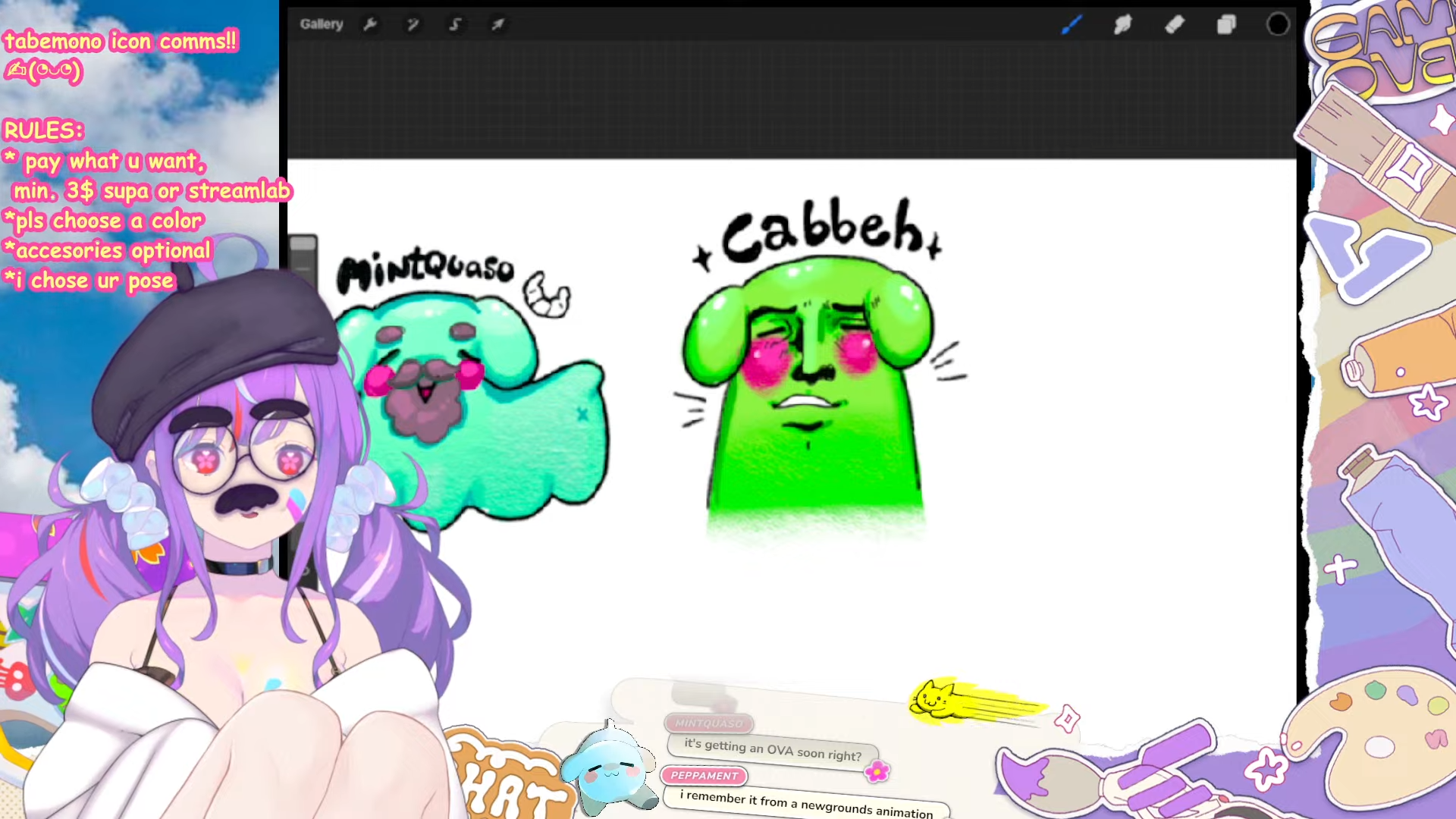
Task: Open the Adjustments magic wand menu
Action: (413, 24)
